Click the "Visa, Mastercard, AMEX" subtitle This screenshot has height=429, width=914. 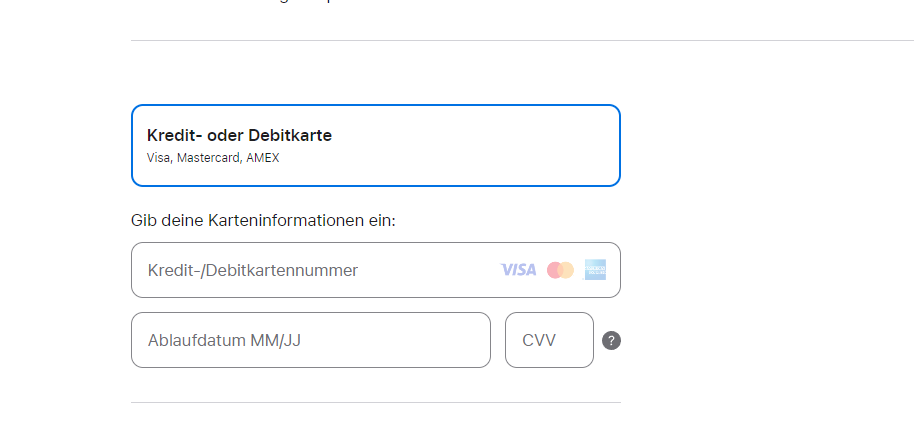(x=213, y=158)
